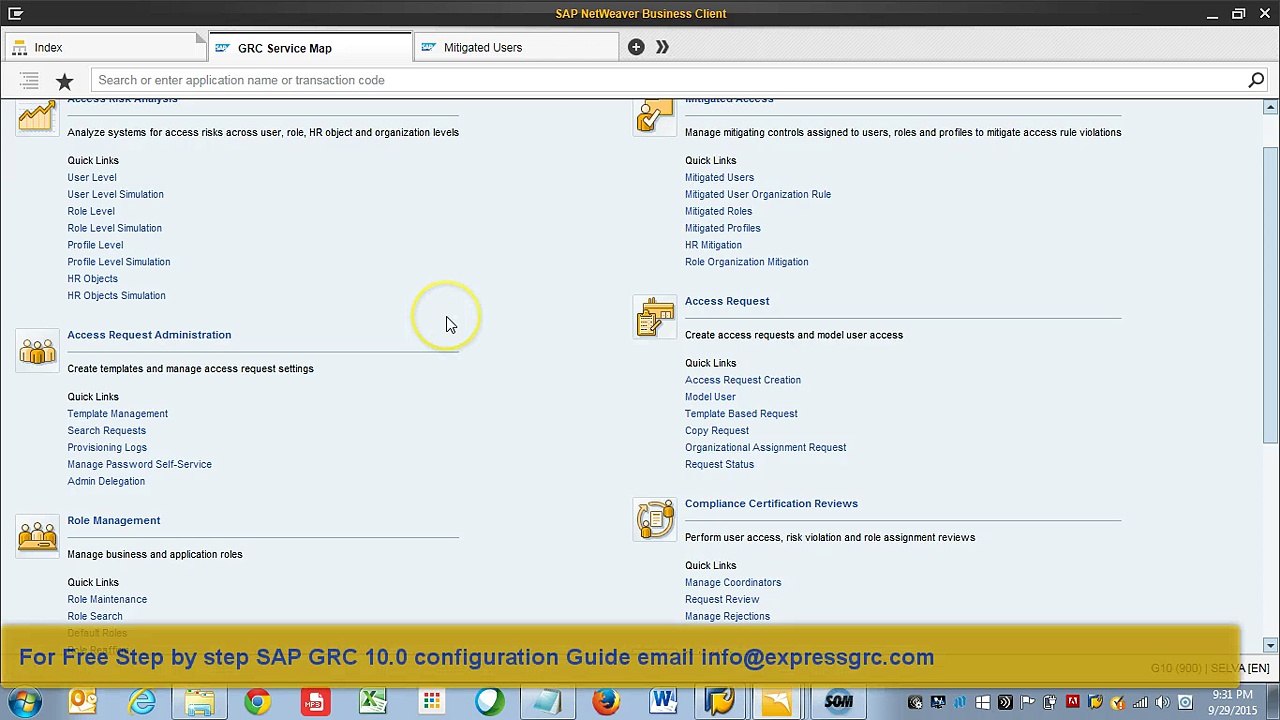Click the Mitigated Access section icon
Viewport: 1280px width, 720px height.
(x=655, y=116)
